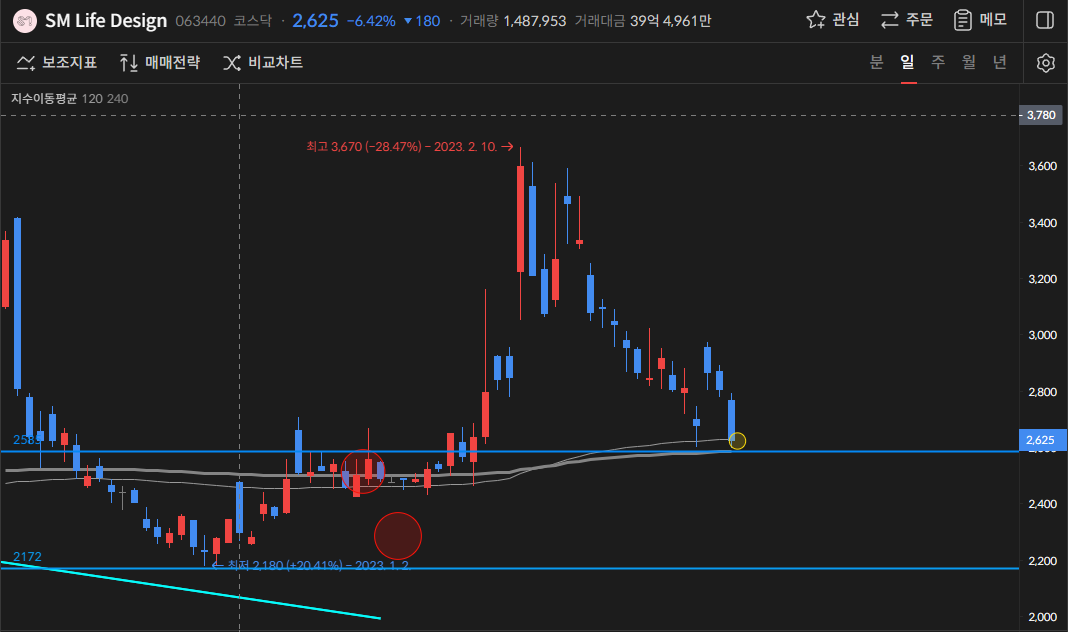The height and width of the screenshot is (632, 1068).
Task: Select 일 daily timeframe tab
Action: click(x=907, y=62)
